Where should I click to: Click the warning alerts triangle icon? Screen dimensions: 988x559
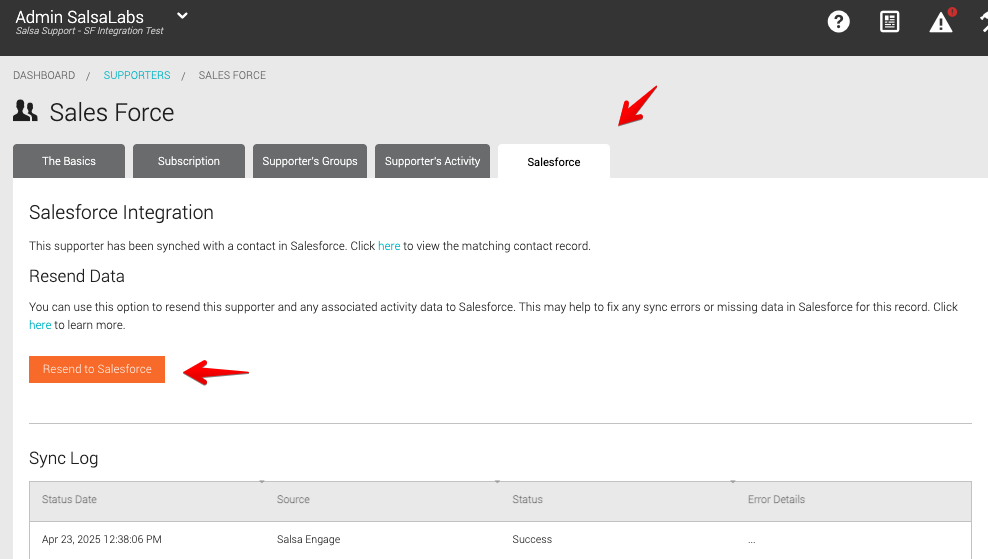[x=941, y=22]
